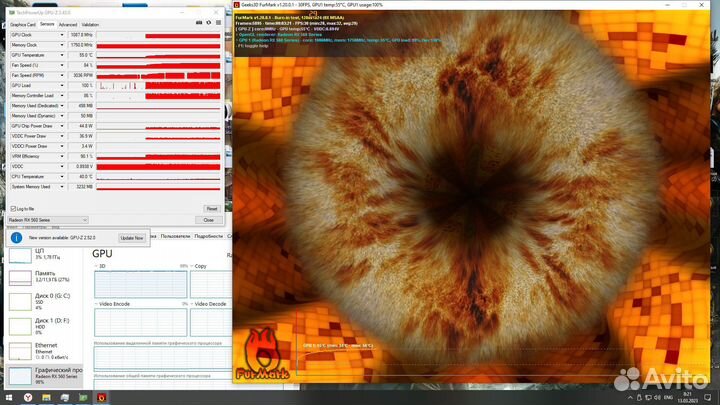
Task: Open the Пользователи tab in Task Manager
Action: [x=175, y=236]
